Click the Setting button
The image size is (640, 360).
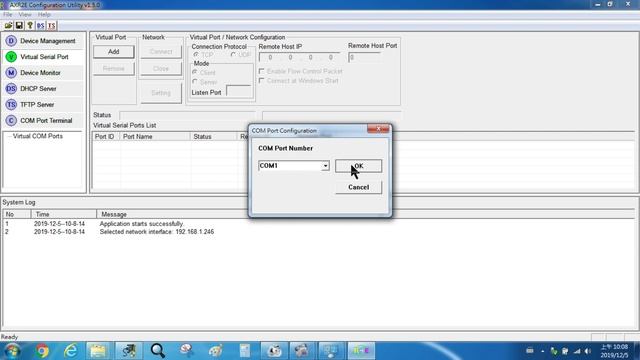161,93
